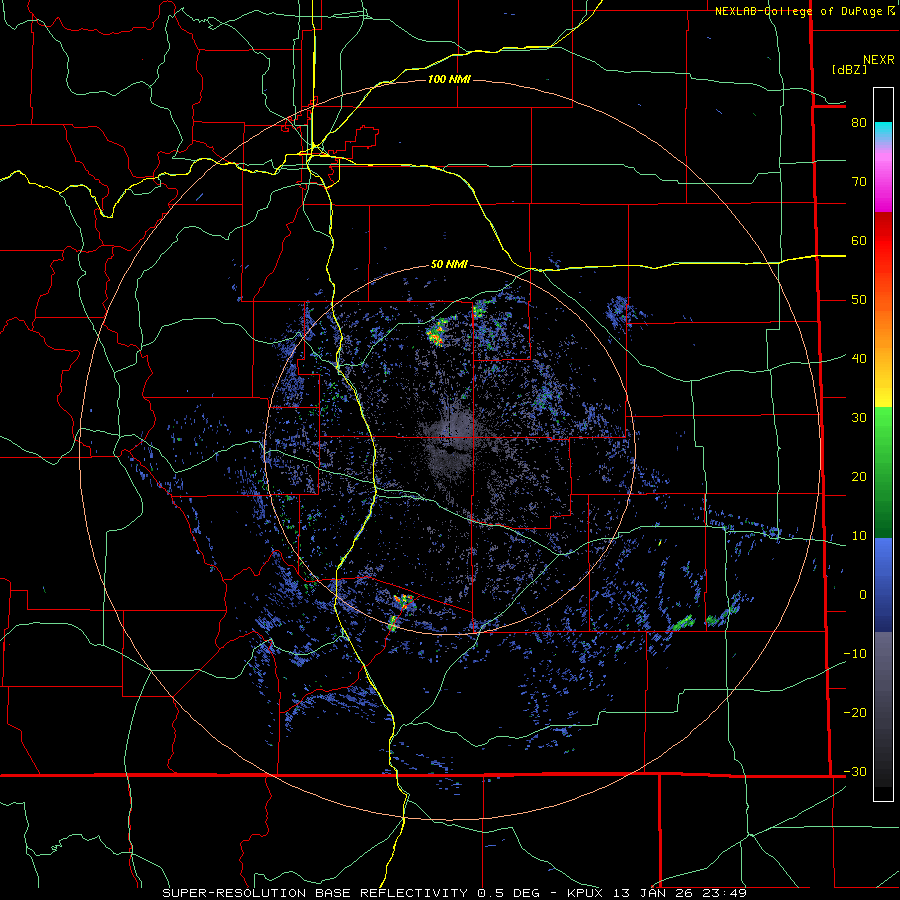Click the 0.5 DEG elevation text in the caption
This screenshot has width=900, height=900.
508,893
